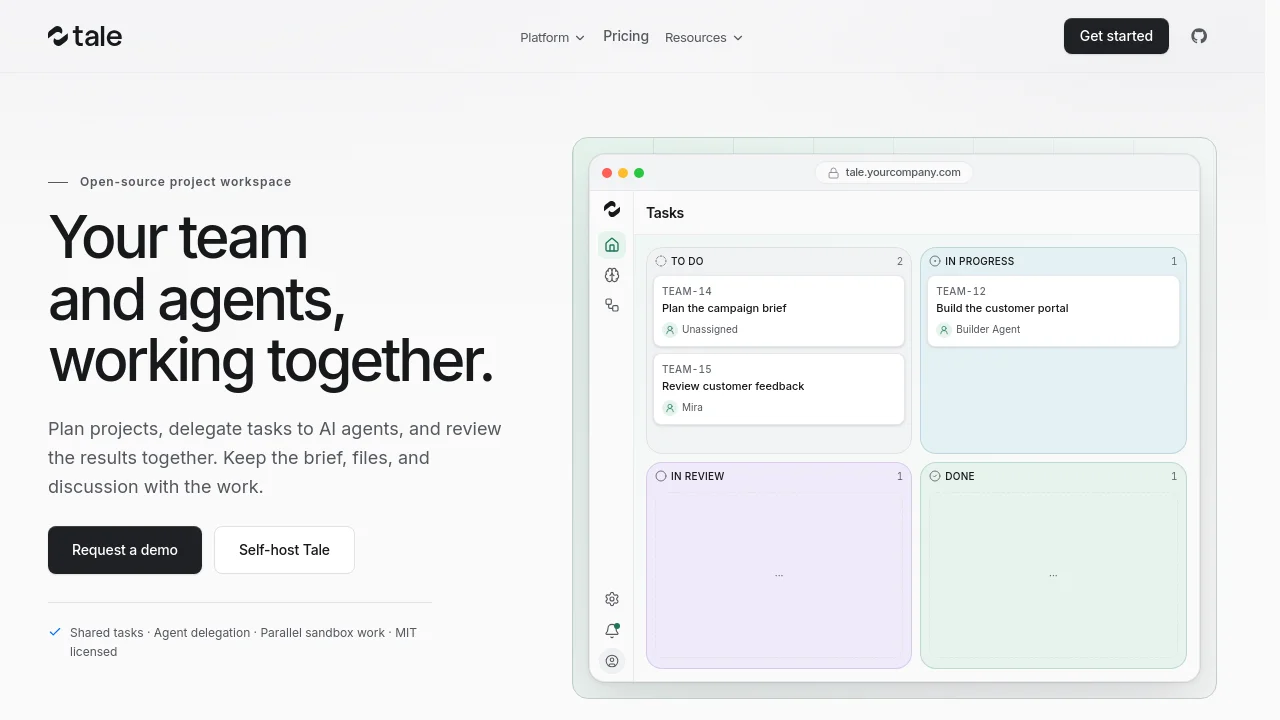Click the blue checkmark beside Shared tasks

55,632
